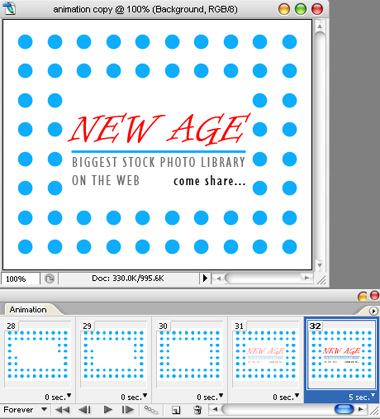The image size is (380, 419).
Task: Delete the selected frame with trash icon
Action: [x=197, y=410]
